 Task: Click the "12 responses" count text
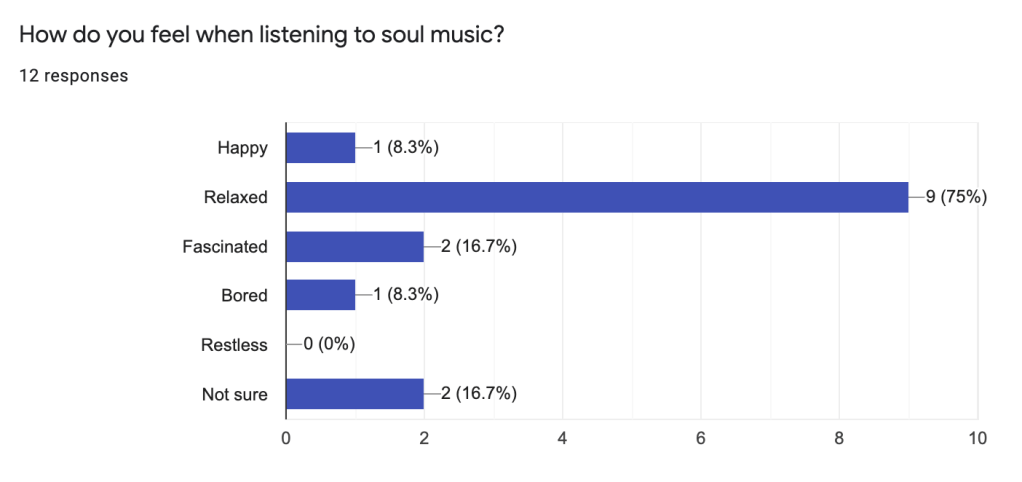[73, 75]
